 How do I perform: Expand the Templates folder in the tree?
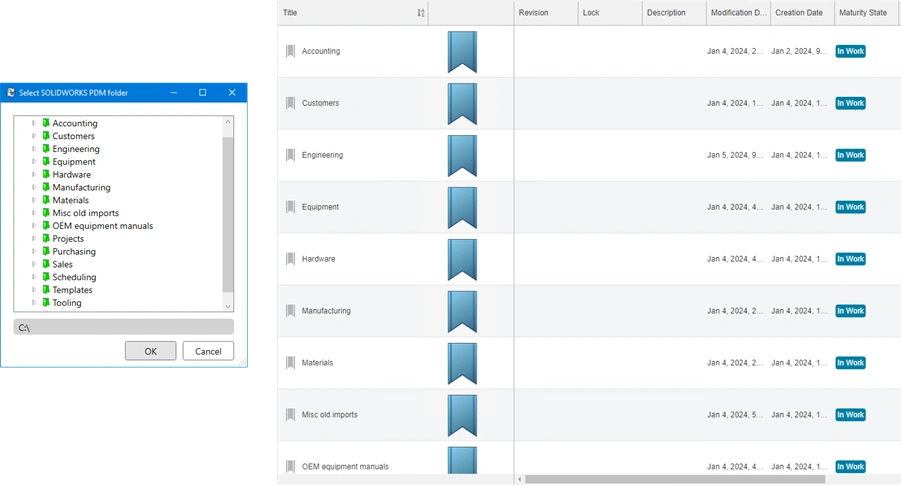pos(33,290)
